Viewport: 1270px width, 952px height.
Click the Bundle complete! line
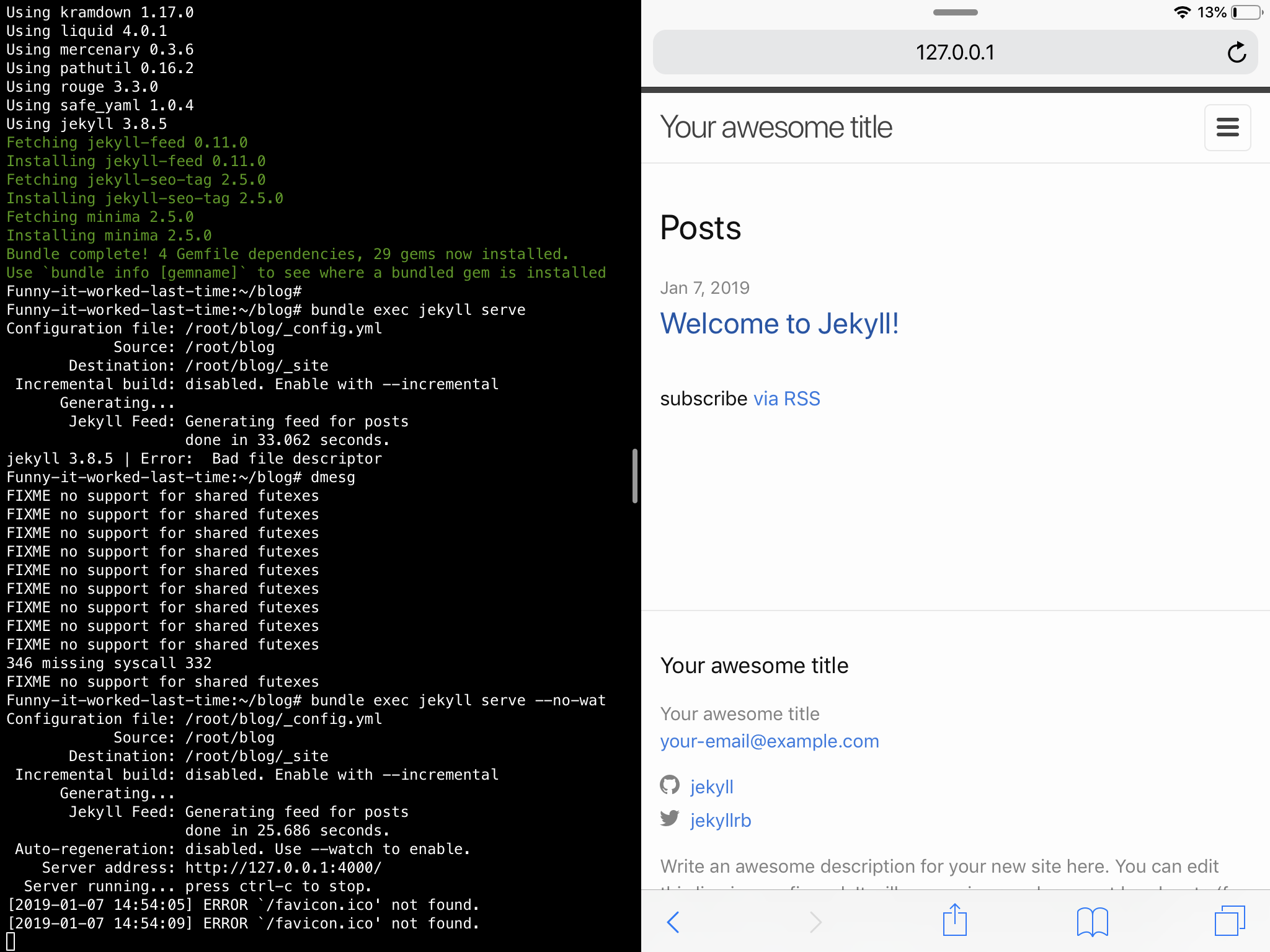point(288,254)
